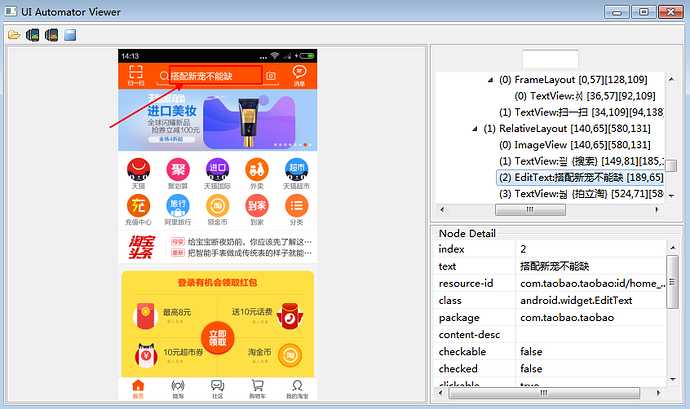Tap the 最高8元 red envelope offer
The height and width of the screenshot is (409, 690).
[x=161, y=315]
